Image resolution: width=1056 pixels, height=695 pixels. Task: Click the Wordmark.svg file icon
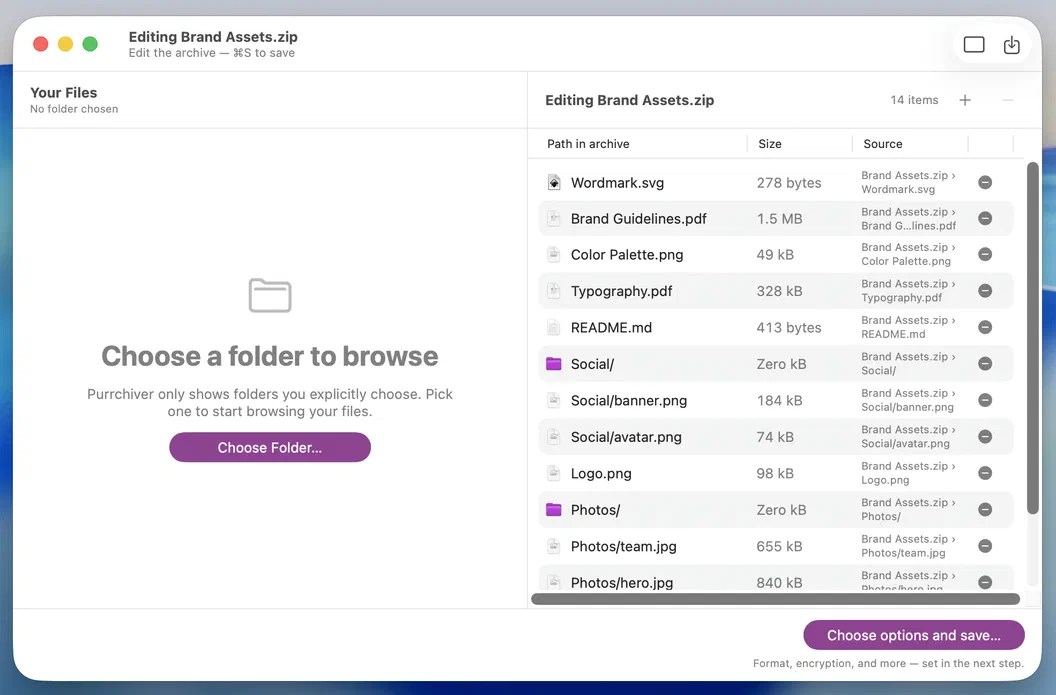point(554,183)
